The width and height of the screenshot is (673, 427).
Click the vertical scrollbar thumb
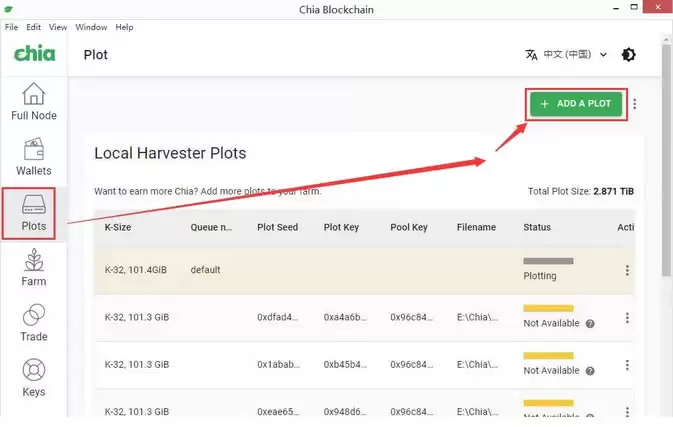tap(666, 159)
